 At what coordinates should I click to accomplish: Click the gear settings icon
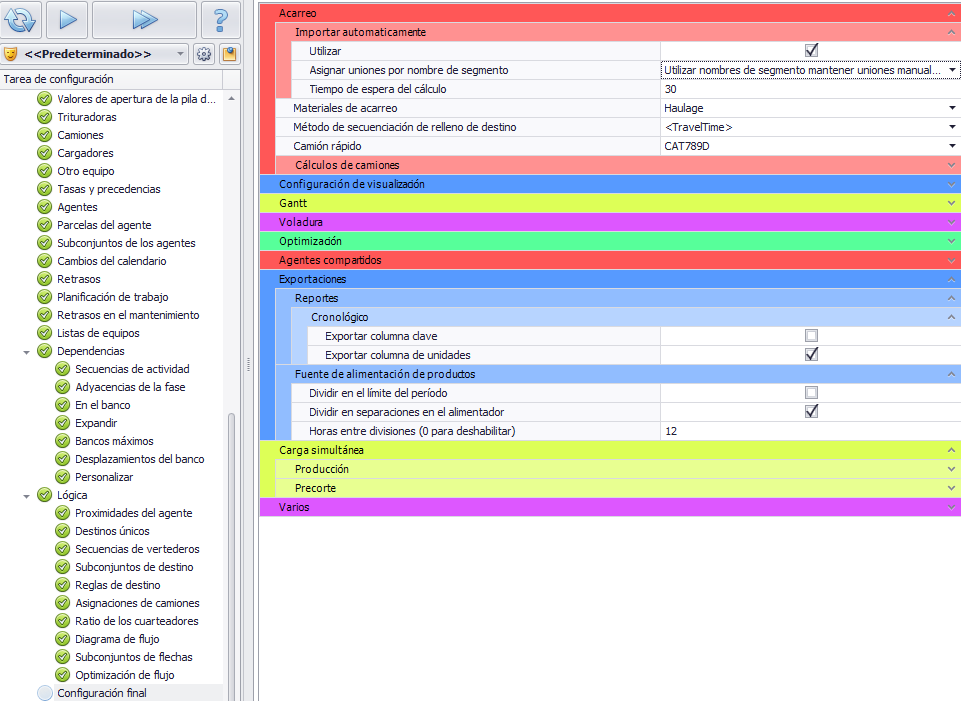pos(204,54)
